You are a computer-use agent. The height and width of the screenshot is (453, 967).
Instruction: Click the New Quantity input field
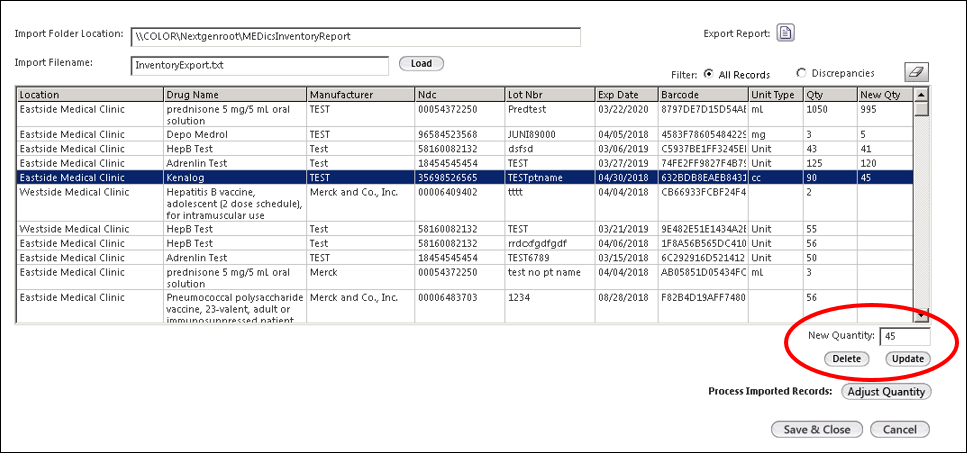905,337
